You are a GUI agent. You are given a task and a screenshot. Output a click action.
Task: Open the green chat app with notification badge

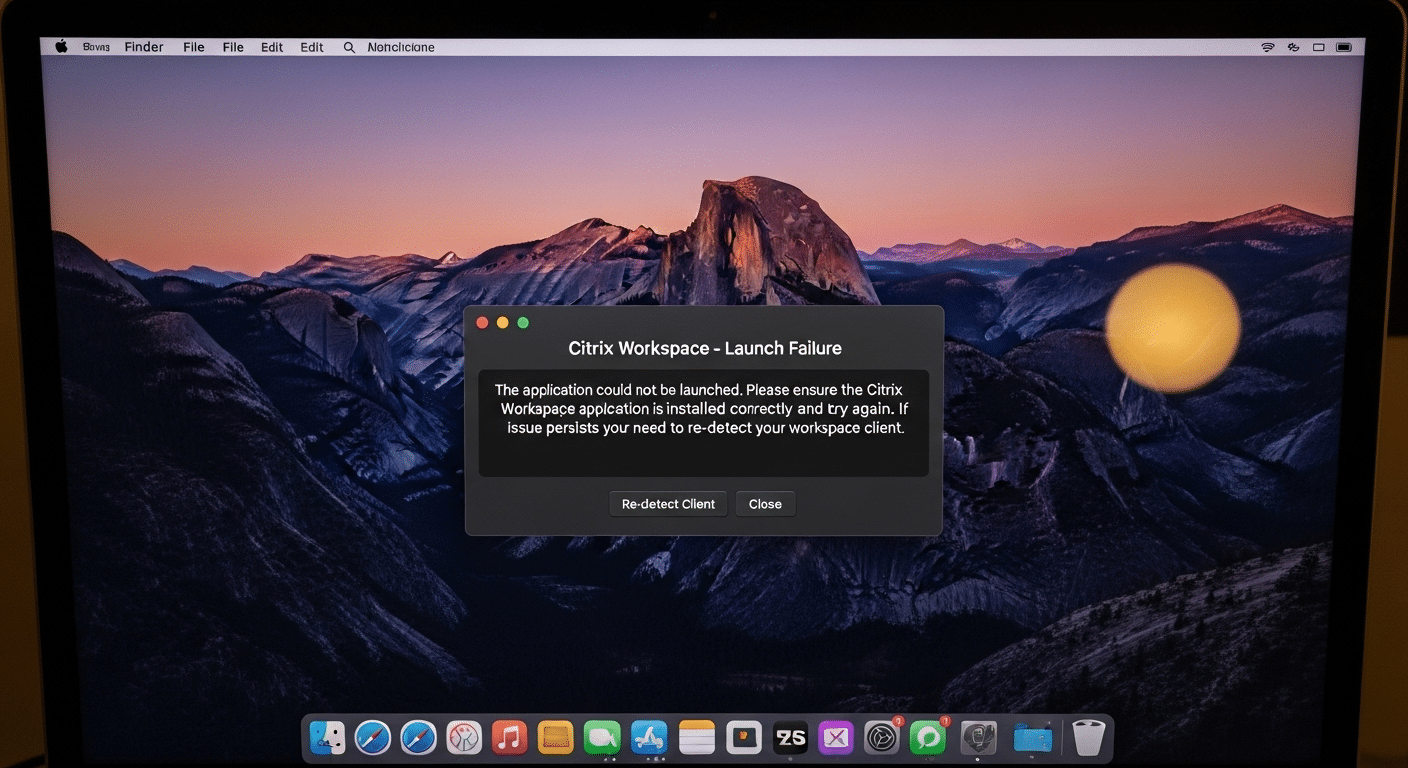(x=928, y=738)
